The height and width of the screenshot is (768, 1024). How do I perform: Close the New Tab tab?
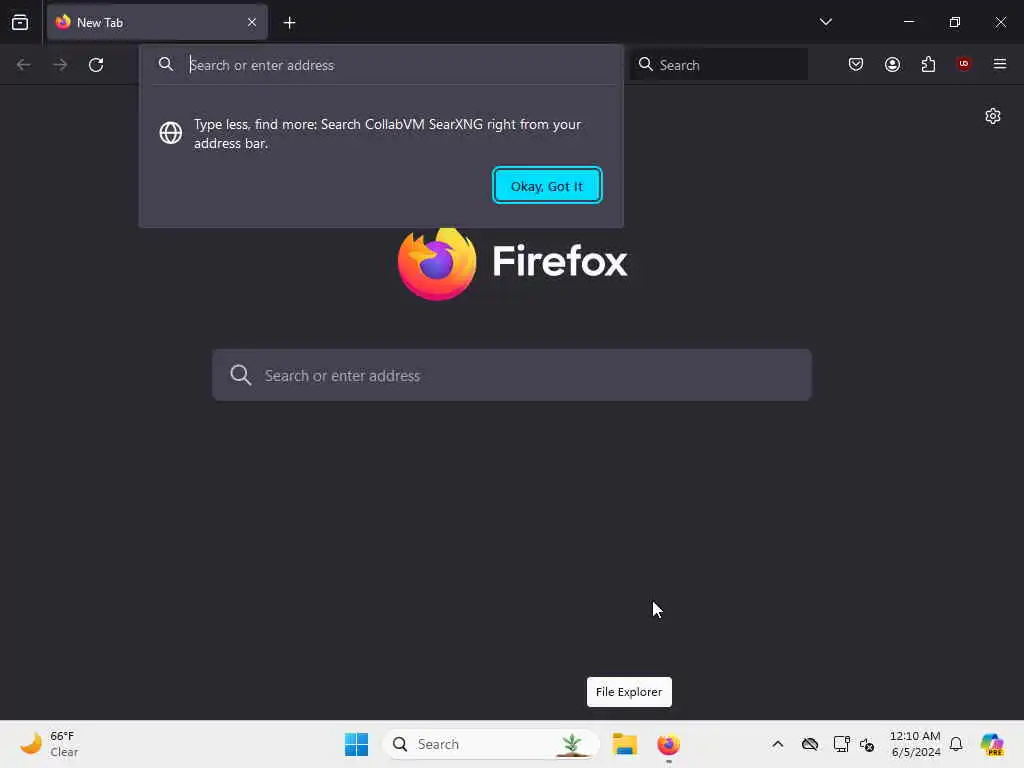coord(251,22)
